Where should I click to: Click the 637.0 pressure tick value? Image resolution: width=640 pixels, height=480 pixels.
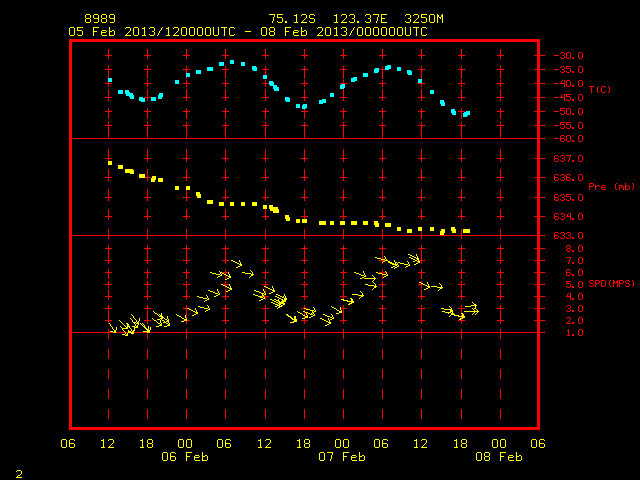(x=568, y=158)
